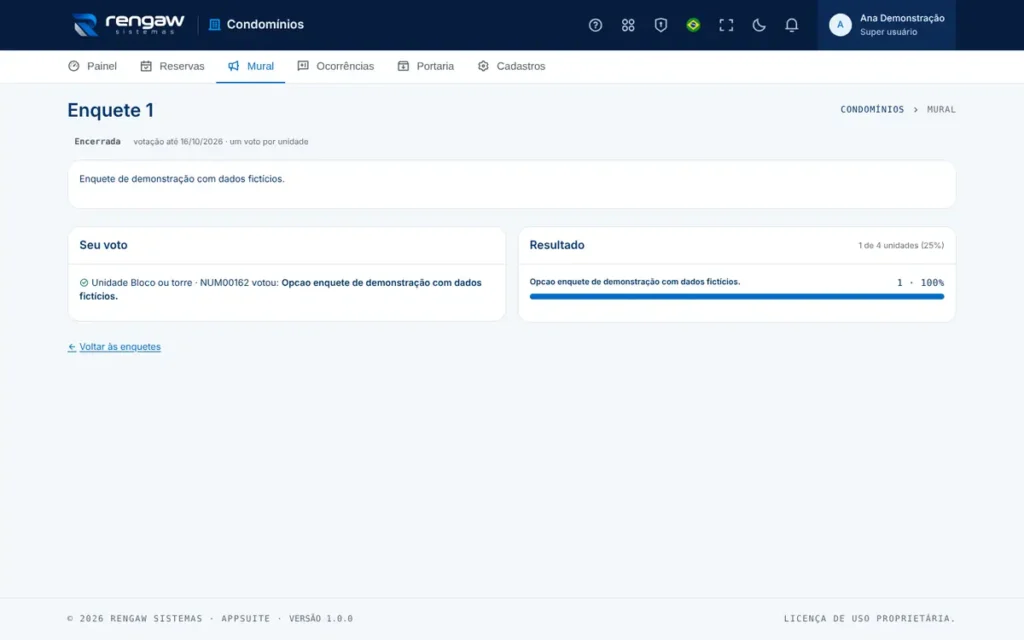The image size is (1024, 640).
Task: Click the Condomínios building icon
Action: (214, 25)
